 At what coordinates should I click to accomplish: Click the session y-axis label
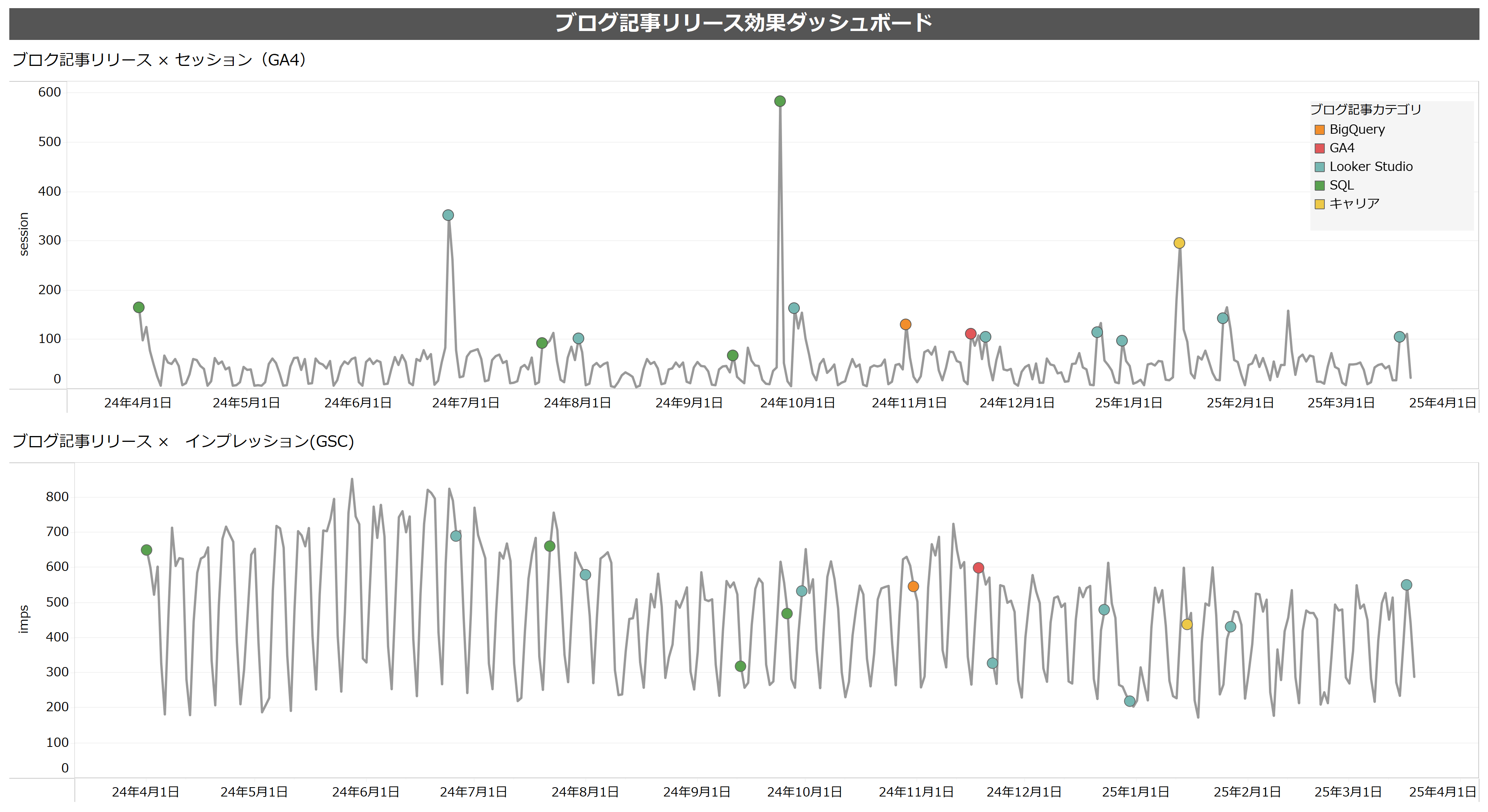click(x=24, y=234)
